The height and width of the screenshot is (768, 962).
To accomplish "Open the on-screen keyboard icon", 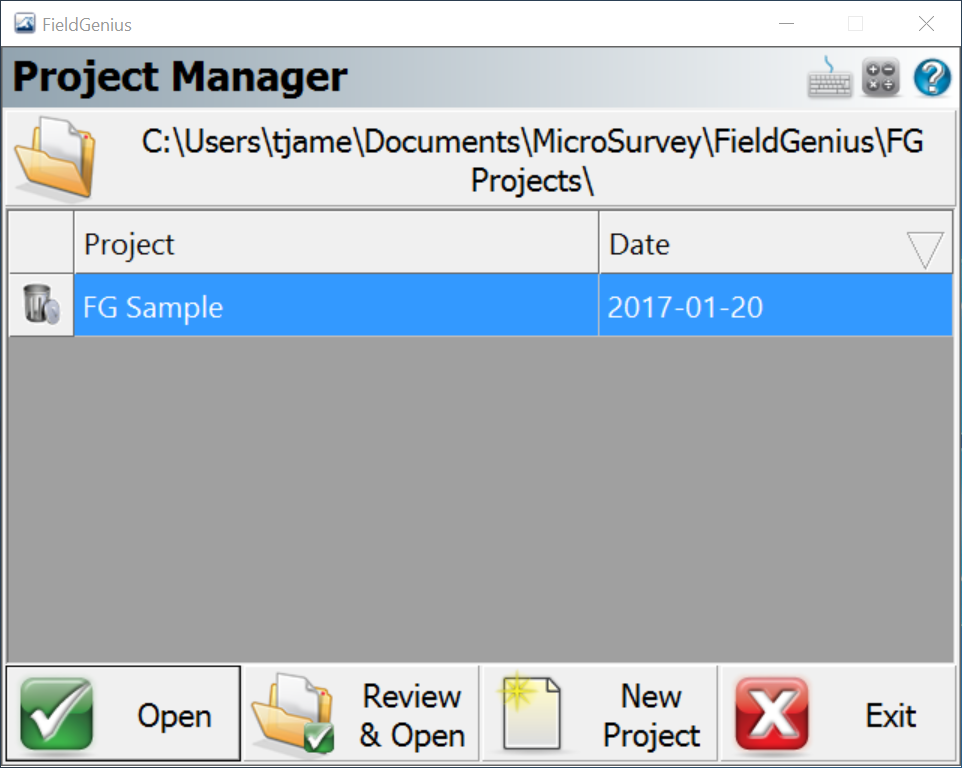I will (x=830, y=77).
